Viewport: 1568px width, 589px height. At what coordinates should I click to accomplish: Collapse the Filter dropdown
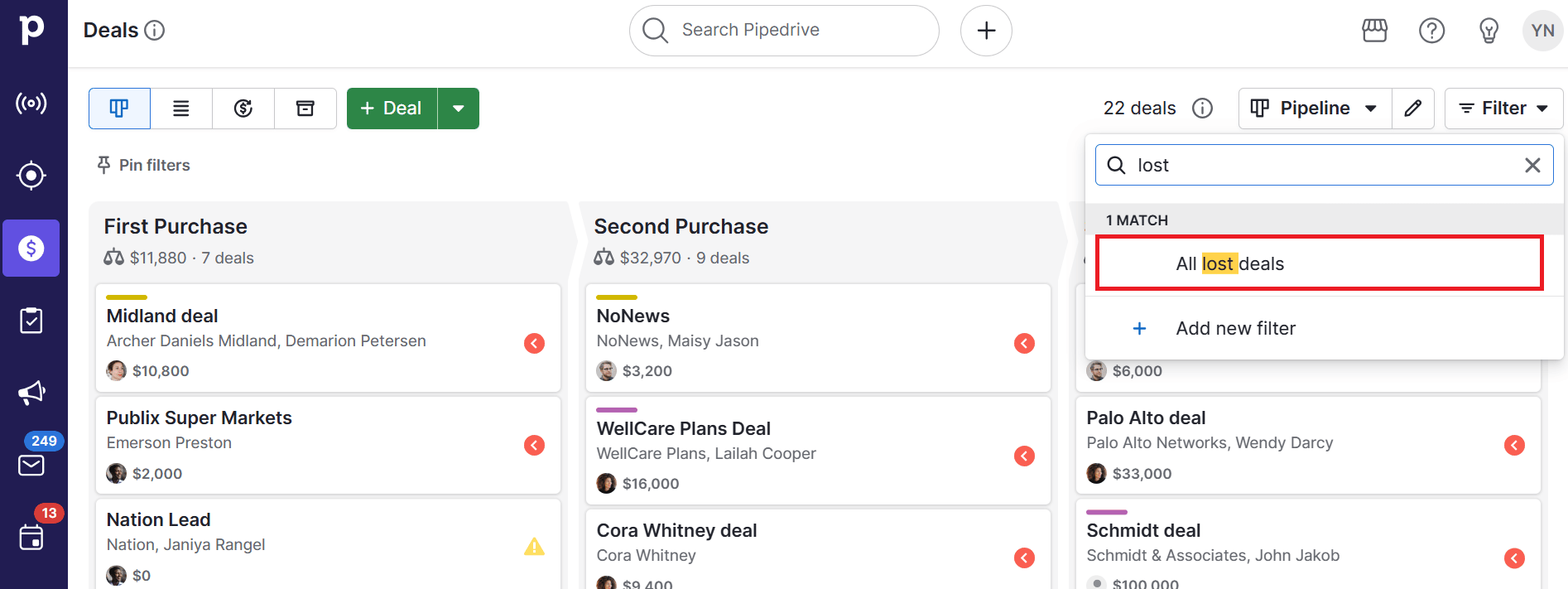1503,109
